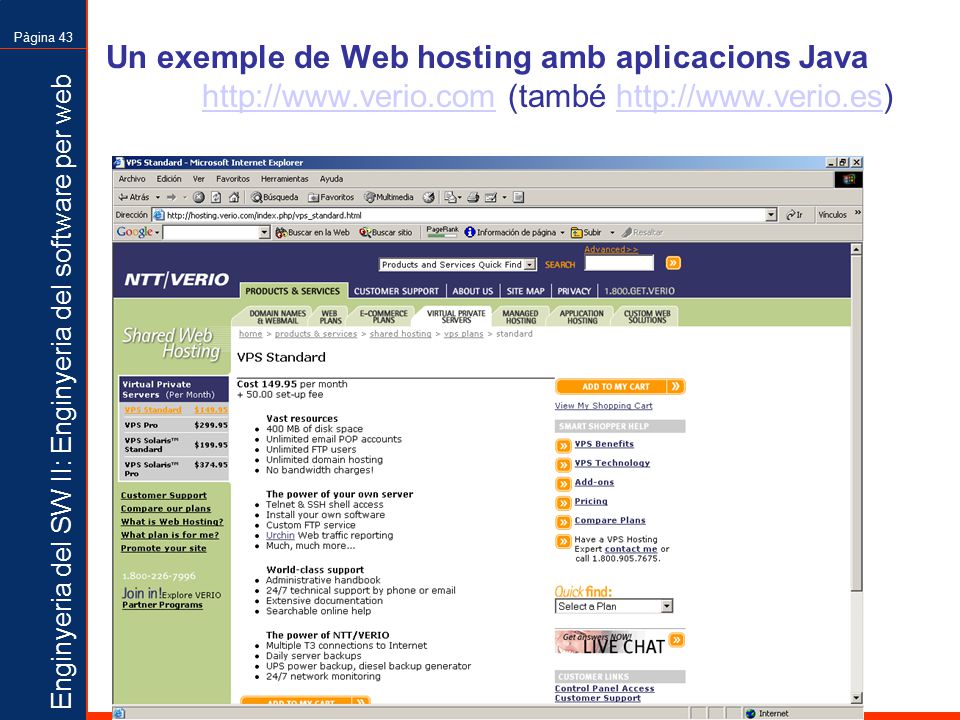Open the Ayuda menu

click(331, 179)
